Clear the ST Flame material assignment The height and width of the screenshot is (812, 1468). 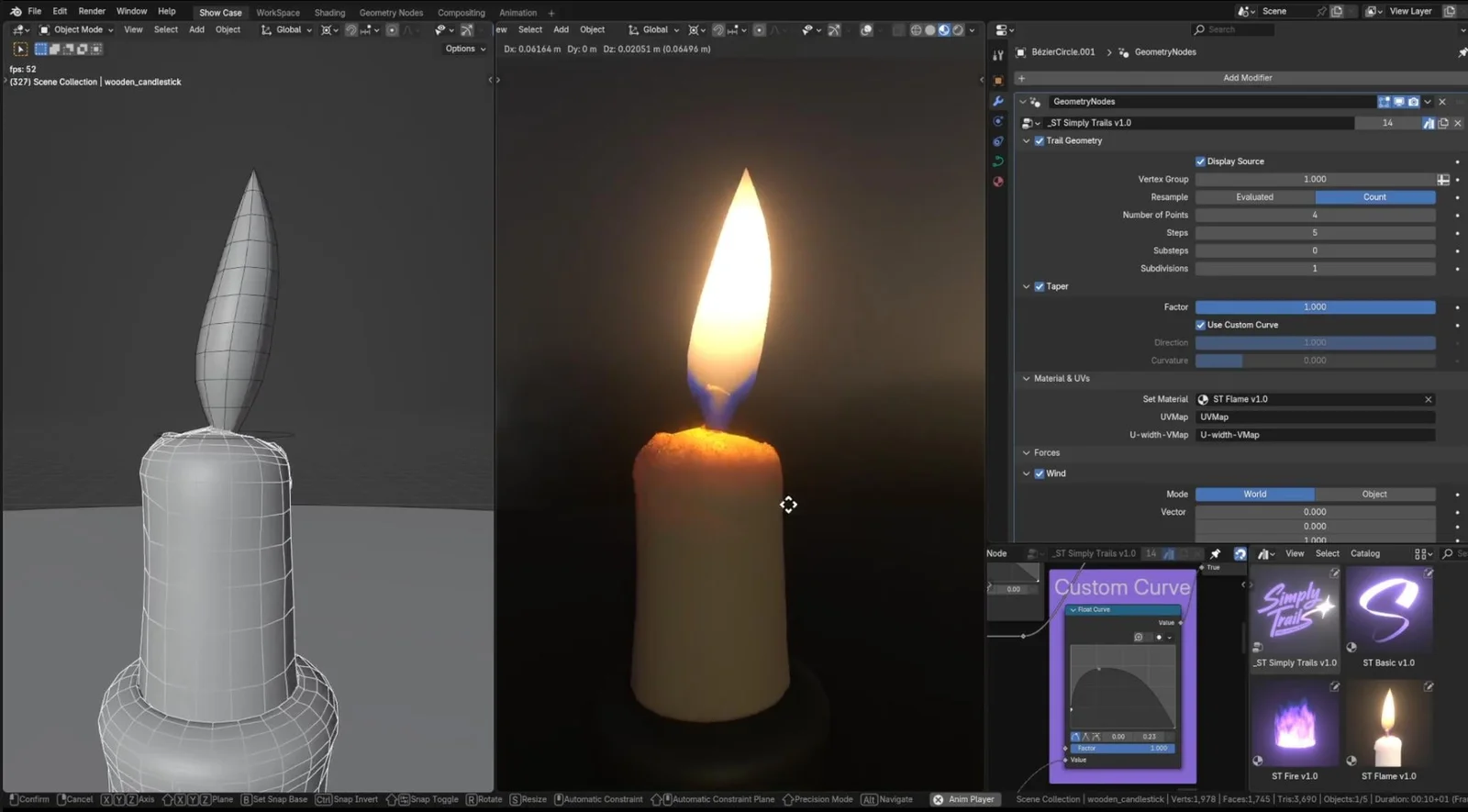click(x=1428, y=399)
